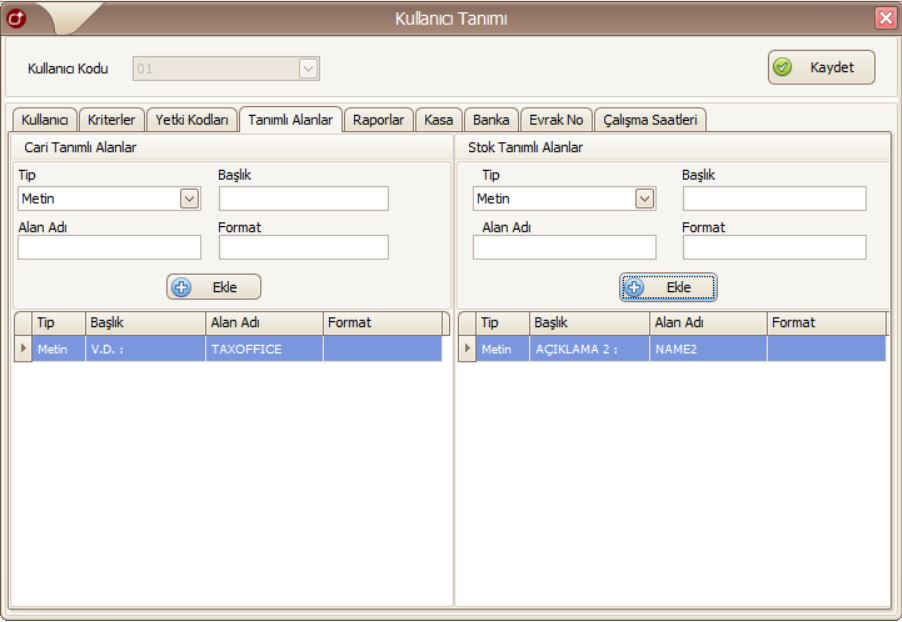Image resolution: width=902 pixels, height=622 pixels.
Task: Click the green checkmark icon on Kaydet
Action: pyautogui.click(x=786, y=69)
